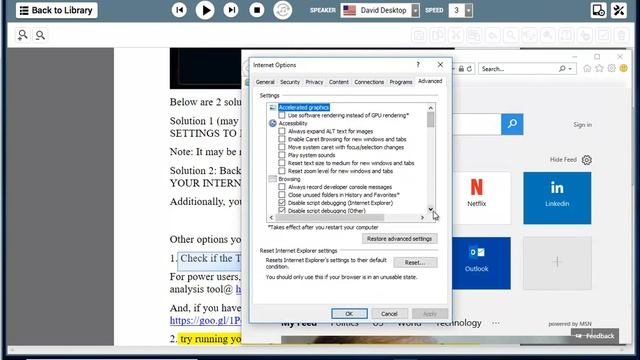
Task: Click Back to Library button
Action: (x=56, y=10)
